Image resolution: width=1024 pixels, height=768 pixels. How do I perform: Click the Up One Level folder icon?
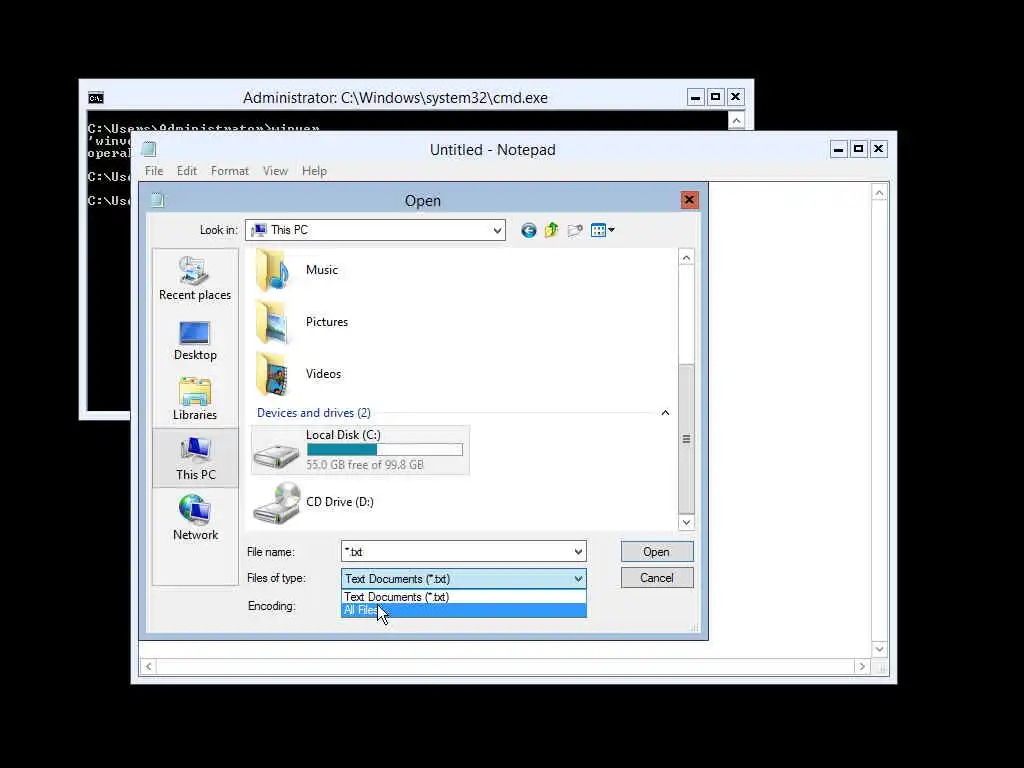point(552,230)
